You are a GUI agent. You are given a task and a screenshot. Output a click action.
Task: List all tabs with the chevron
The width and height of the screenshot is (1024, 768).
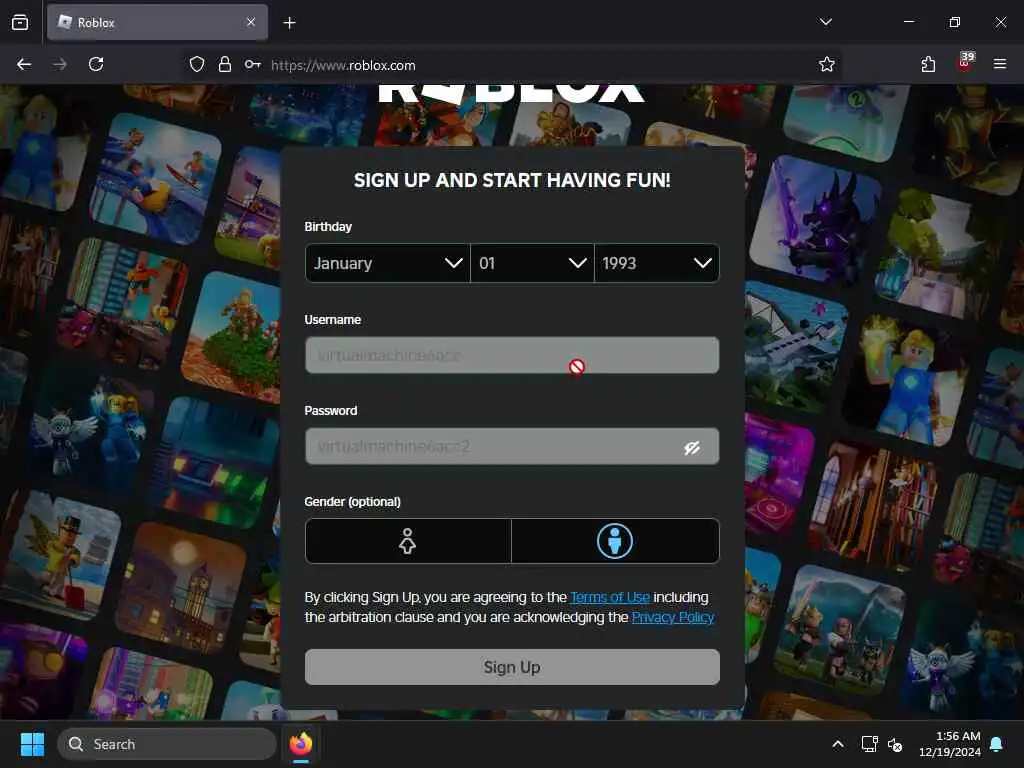point(825,22)
